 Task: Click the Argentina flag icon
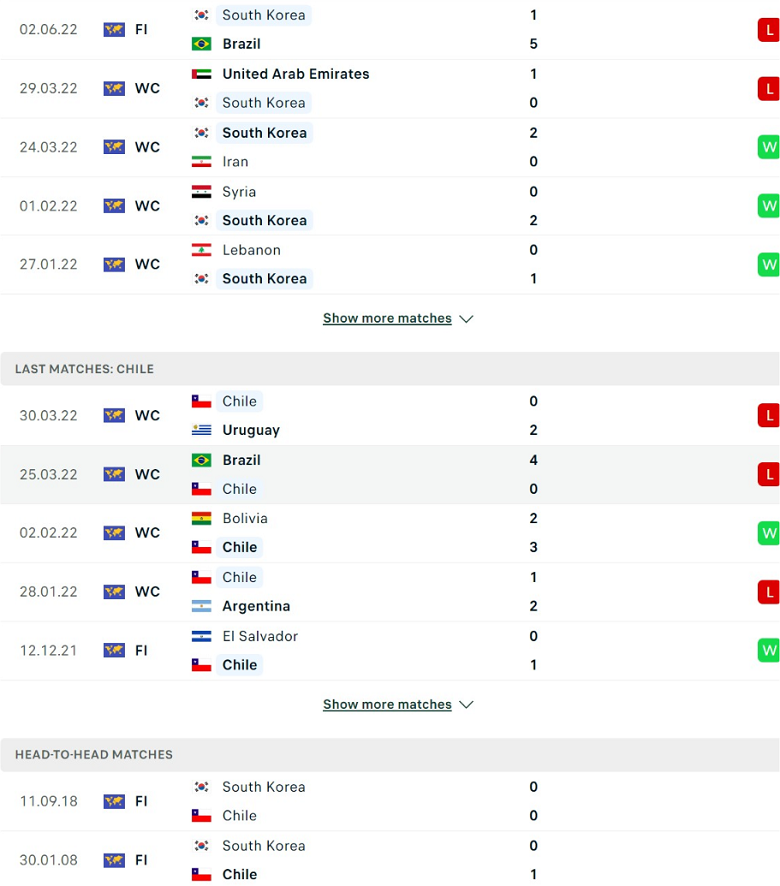click(201, 606)
